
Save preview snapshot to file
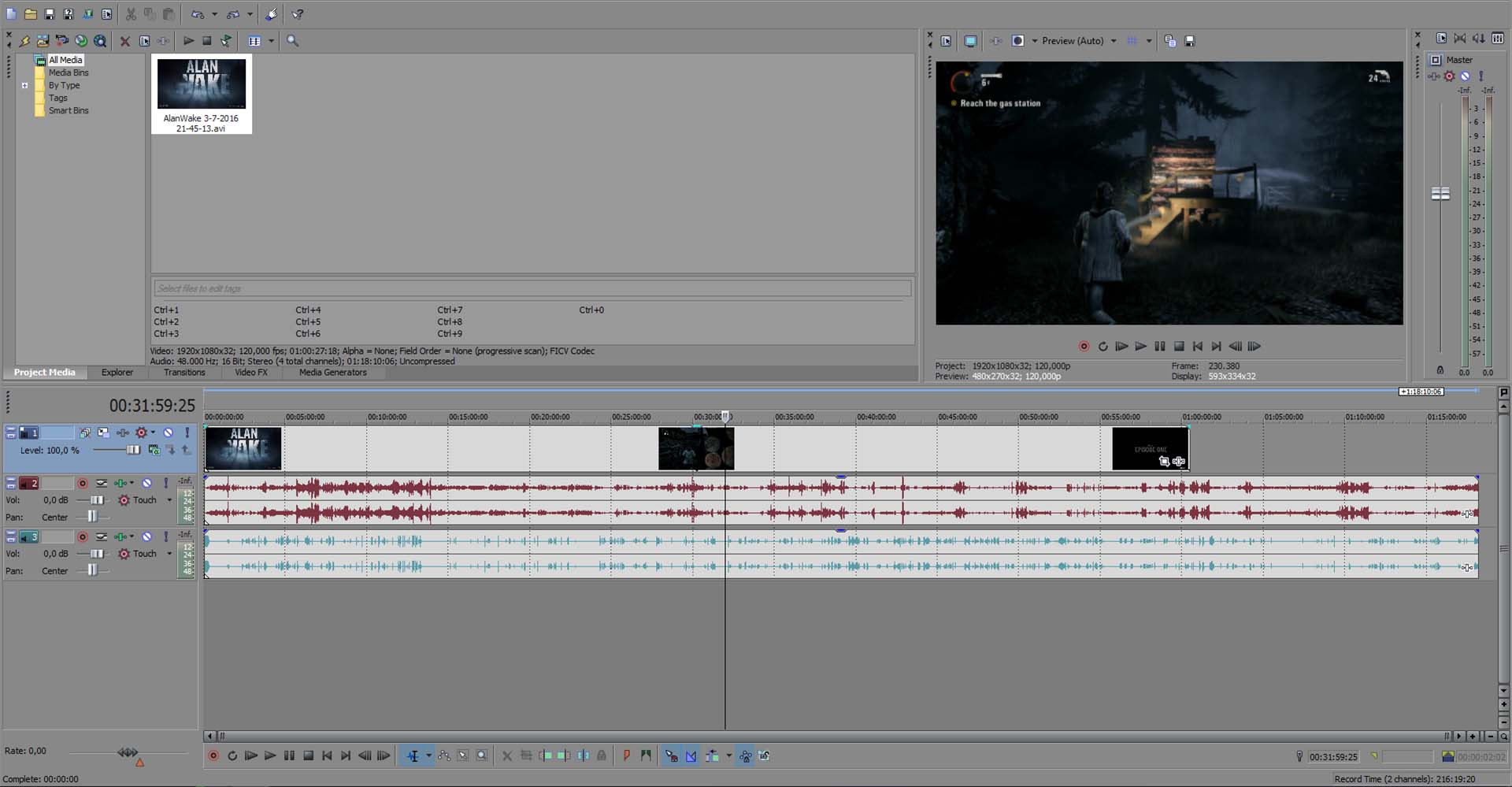click(1190, 41)
